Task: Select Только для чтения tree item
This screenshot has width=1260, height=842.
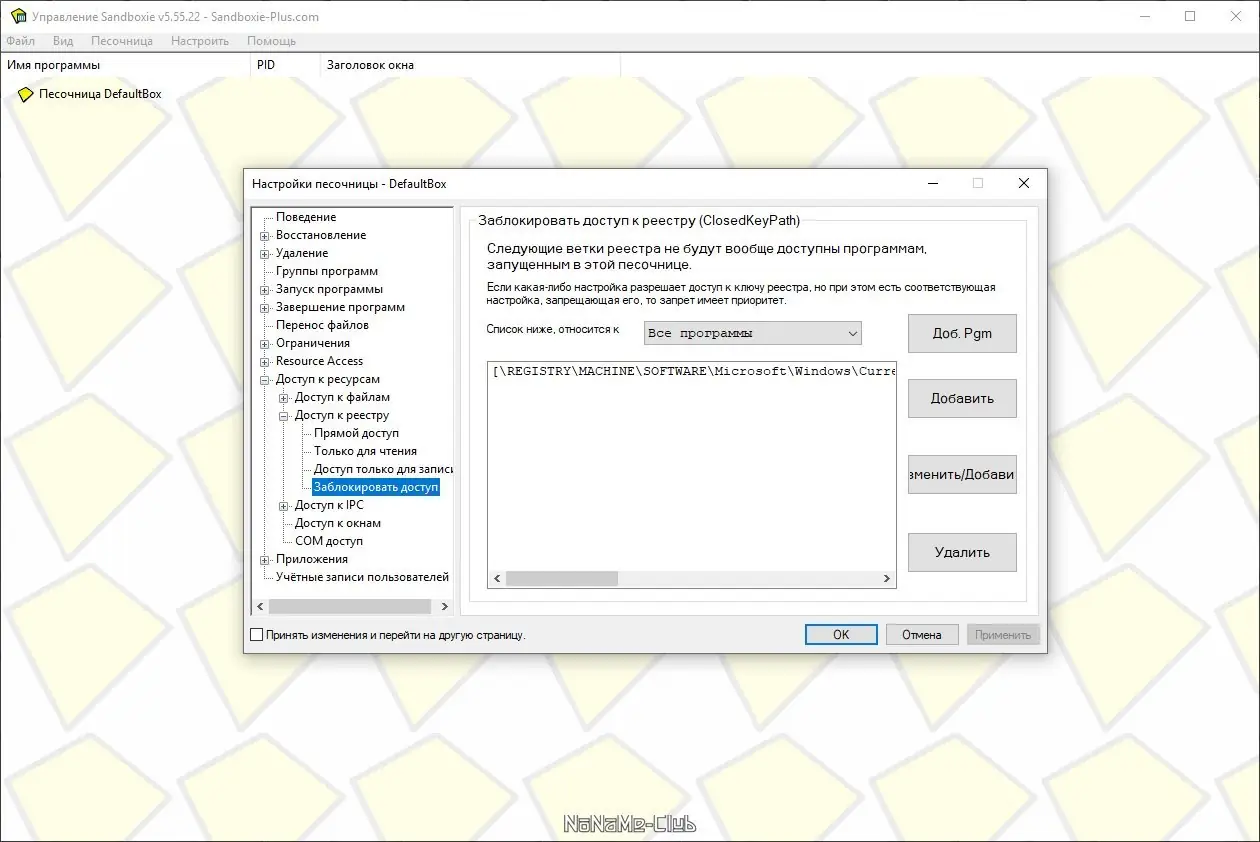Action: point(365,451)
